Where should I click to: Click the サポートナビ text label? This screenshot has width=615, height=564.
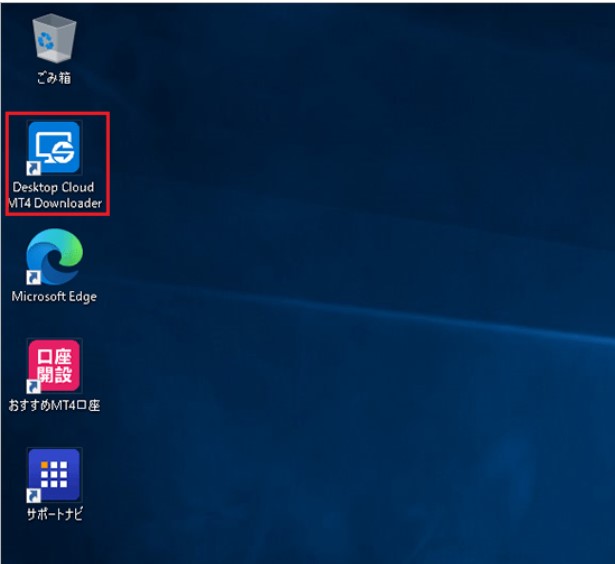coord(54,515)
